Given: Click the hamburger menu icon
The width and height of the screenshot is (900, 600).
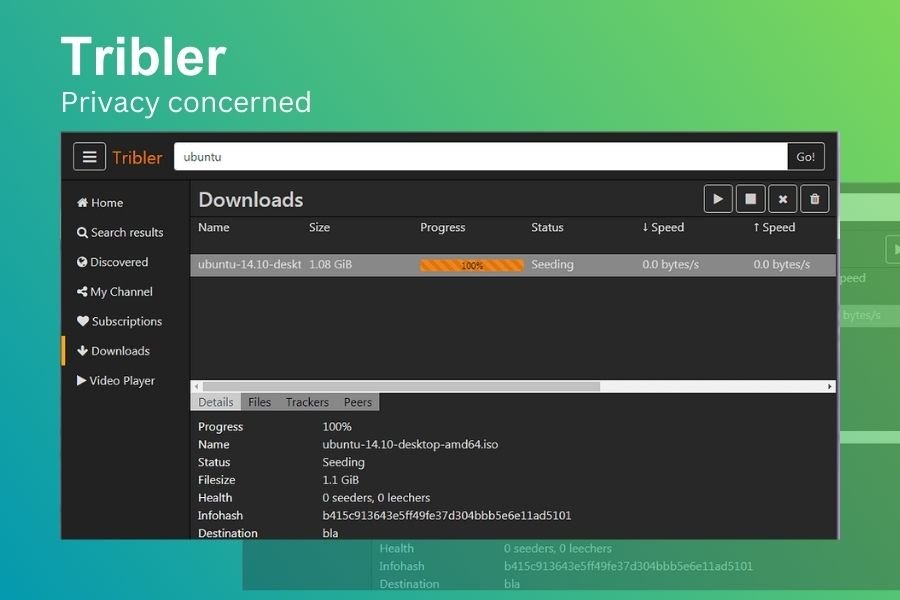Looking at the screenshot, I should pyautogui.click(x=89, y=157).
